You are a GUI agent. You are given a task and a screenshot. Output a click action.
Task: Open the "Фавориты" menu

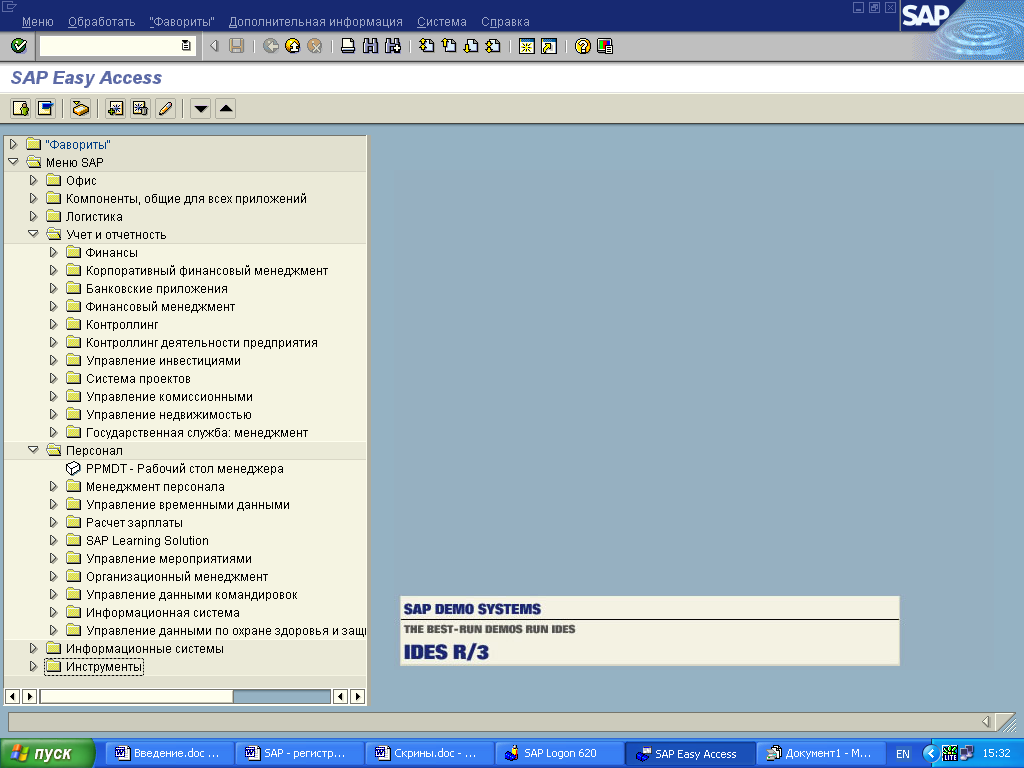coord(182,22)
